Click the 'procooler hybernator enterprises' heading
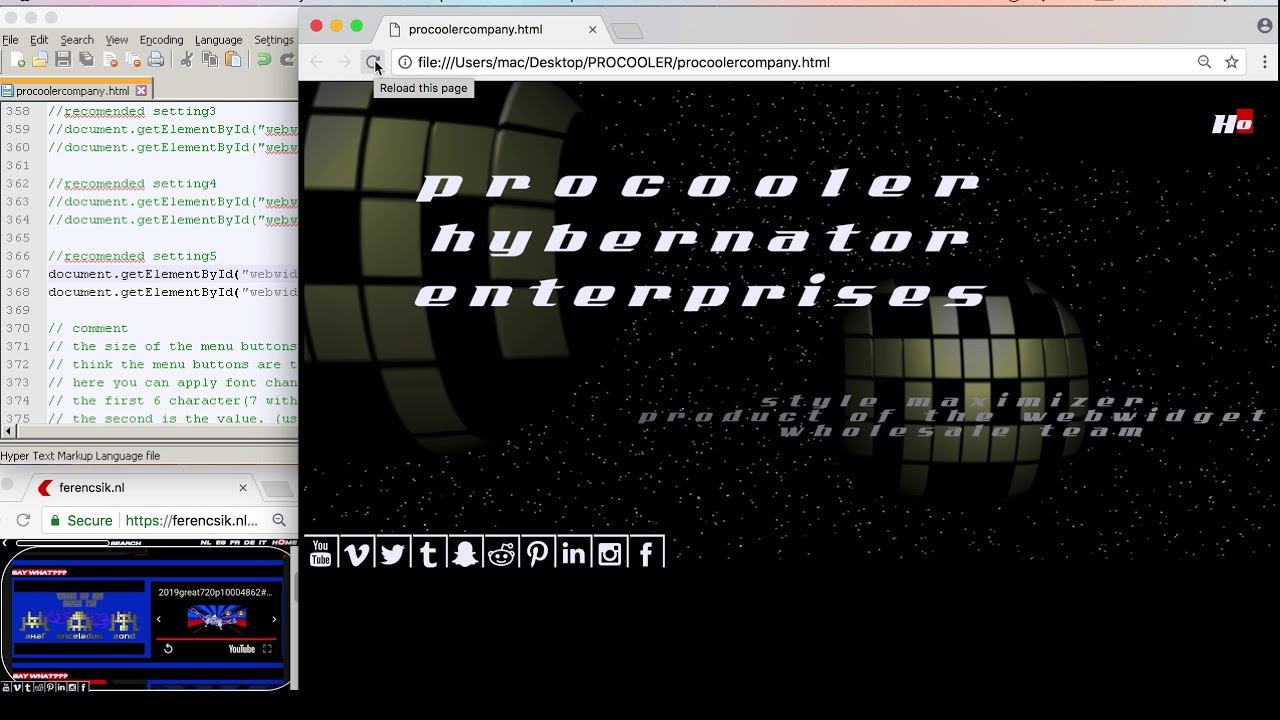Viewport: 1280px width, 720px height. coord(700,238)
